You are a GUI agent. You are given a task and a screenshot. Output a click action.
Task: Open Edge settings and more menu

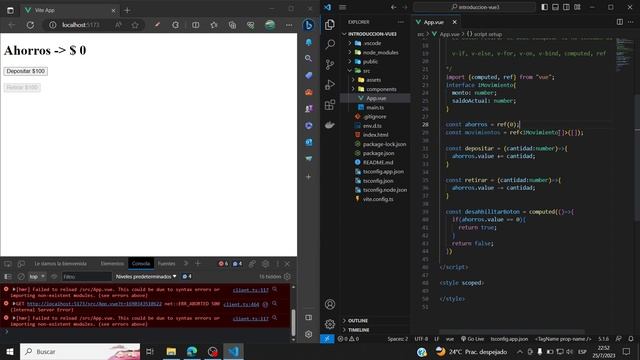(289, 25)
